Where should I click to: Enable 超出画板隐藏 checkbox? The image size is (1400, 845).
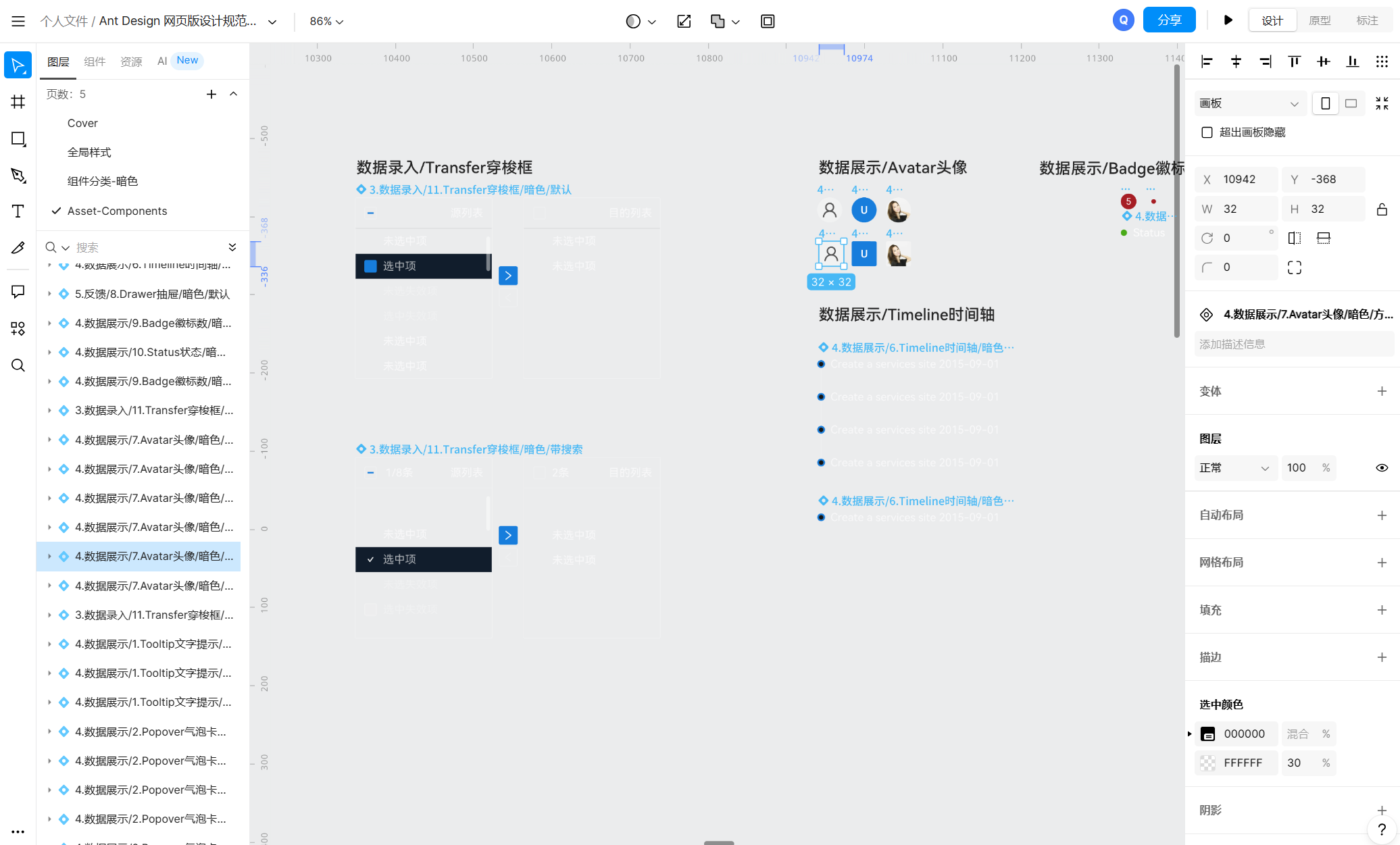(x=1207, y=132)
